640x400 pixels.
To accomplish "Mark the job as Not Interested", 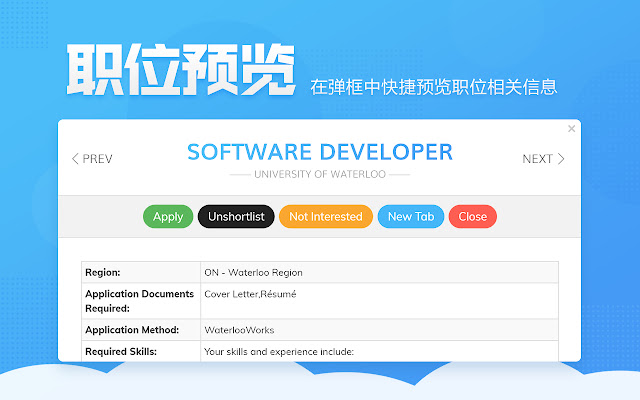I will point(326,217).
